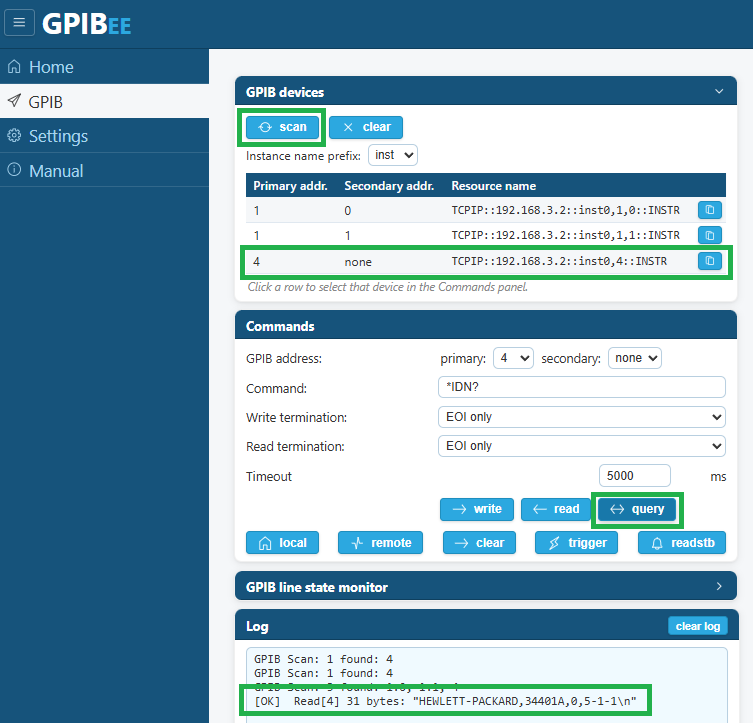Clear the log output
The height and width of the screenshot is (723, 753).
pyautogui.click(x=698, y=626)
